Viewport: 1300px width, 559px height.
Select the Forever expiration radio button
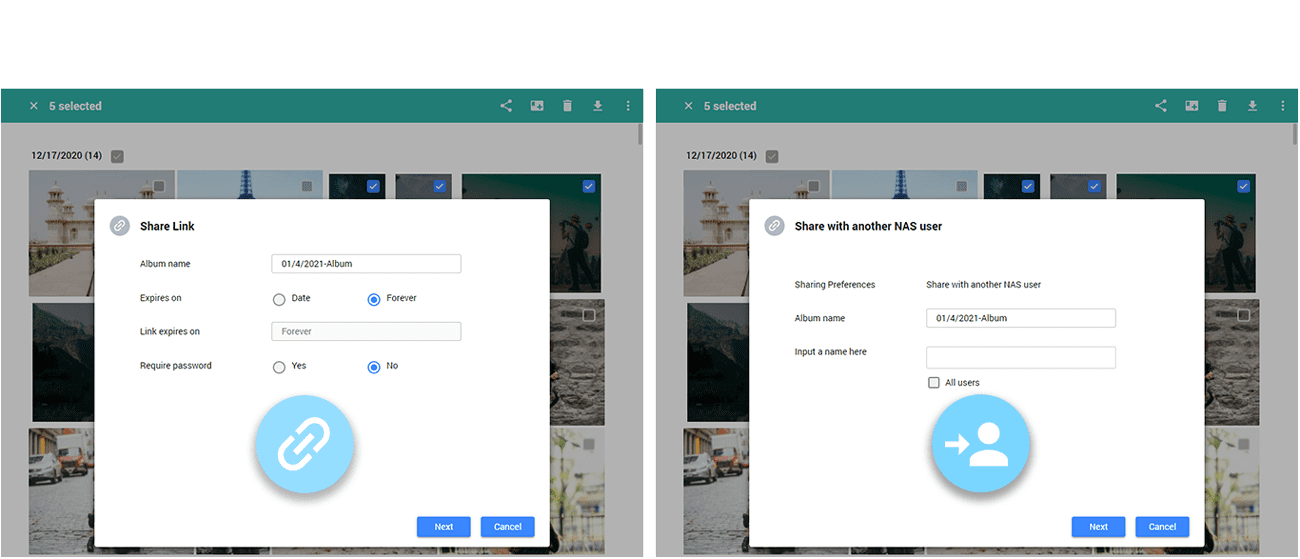coord(374,299)
